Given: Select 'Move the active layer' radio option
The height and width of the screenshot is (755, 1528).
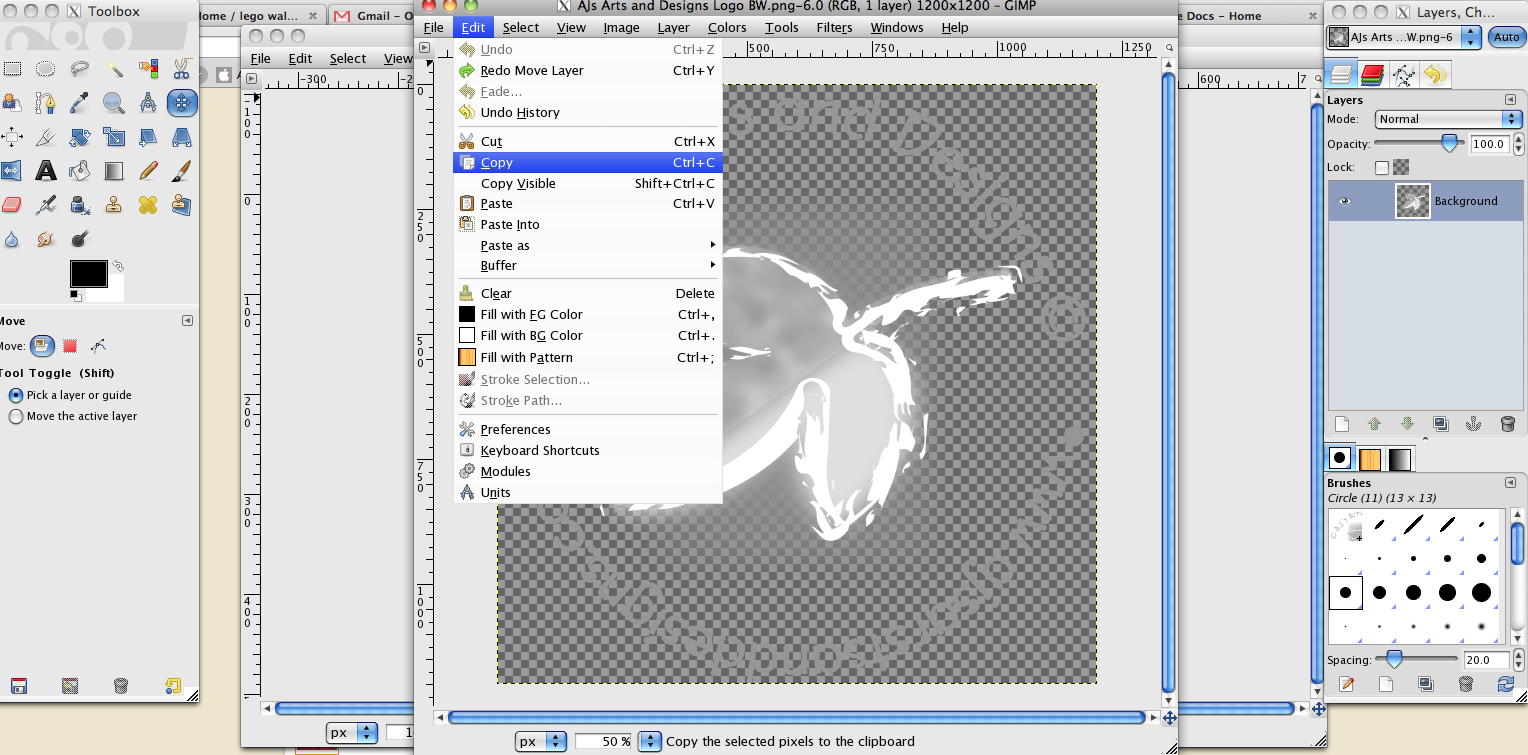Looking at the screenshot, I should [16, 417].
